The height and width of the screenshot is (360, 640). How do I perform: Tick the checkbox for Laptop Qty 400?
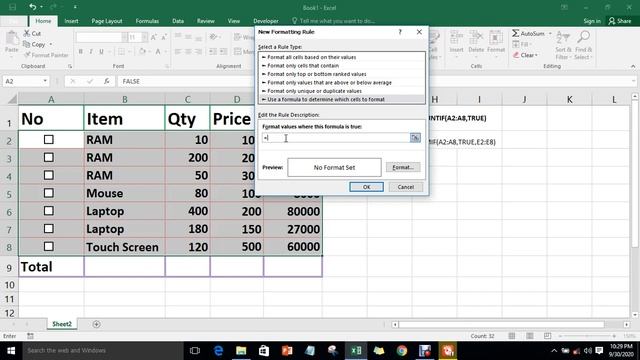coord(49,211)
